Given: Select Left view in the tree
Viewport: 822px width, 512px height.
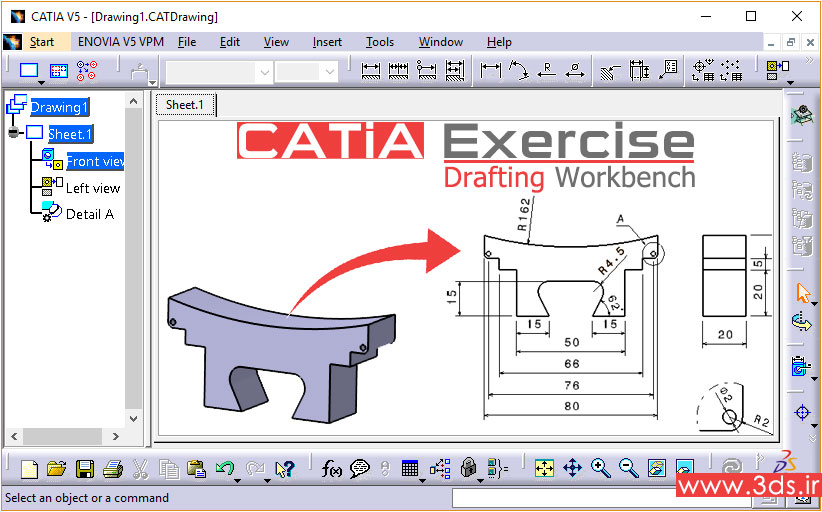Looking at the screenshot, I should point(93,188).
